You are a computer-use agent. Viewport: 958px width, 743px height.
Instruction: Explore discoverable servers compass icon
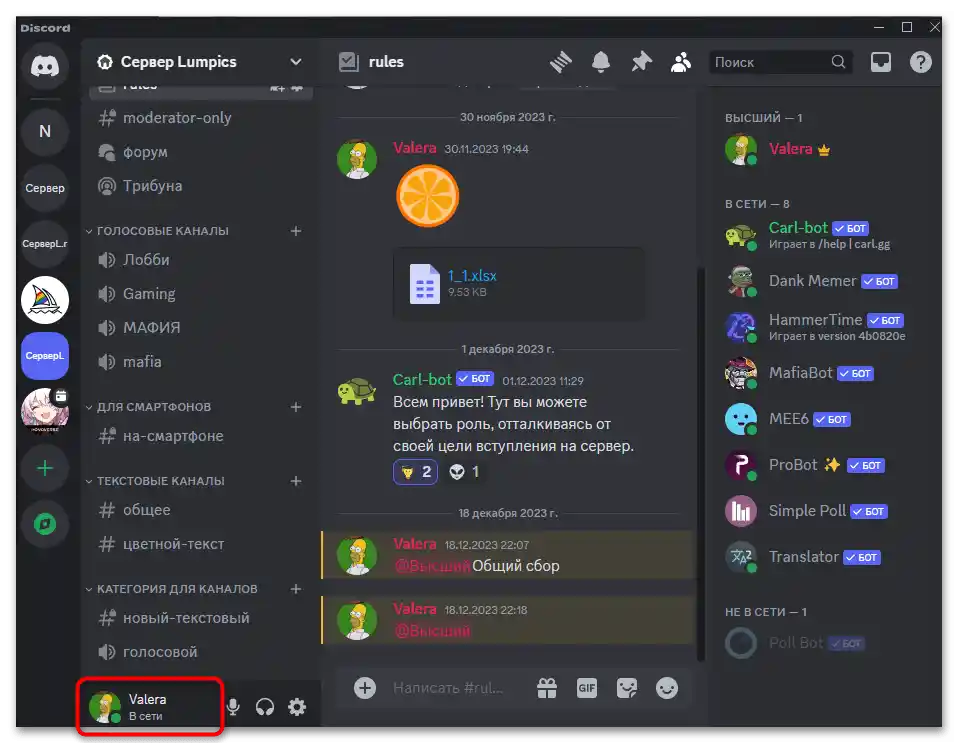coord(45,524)
